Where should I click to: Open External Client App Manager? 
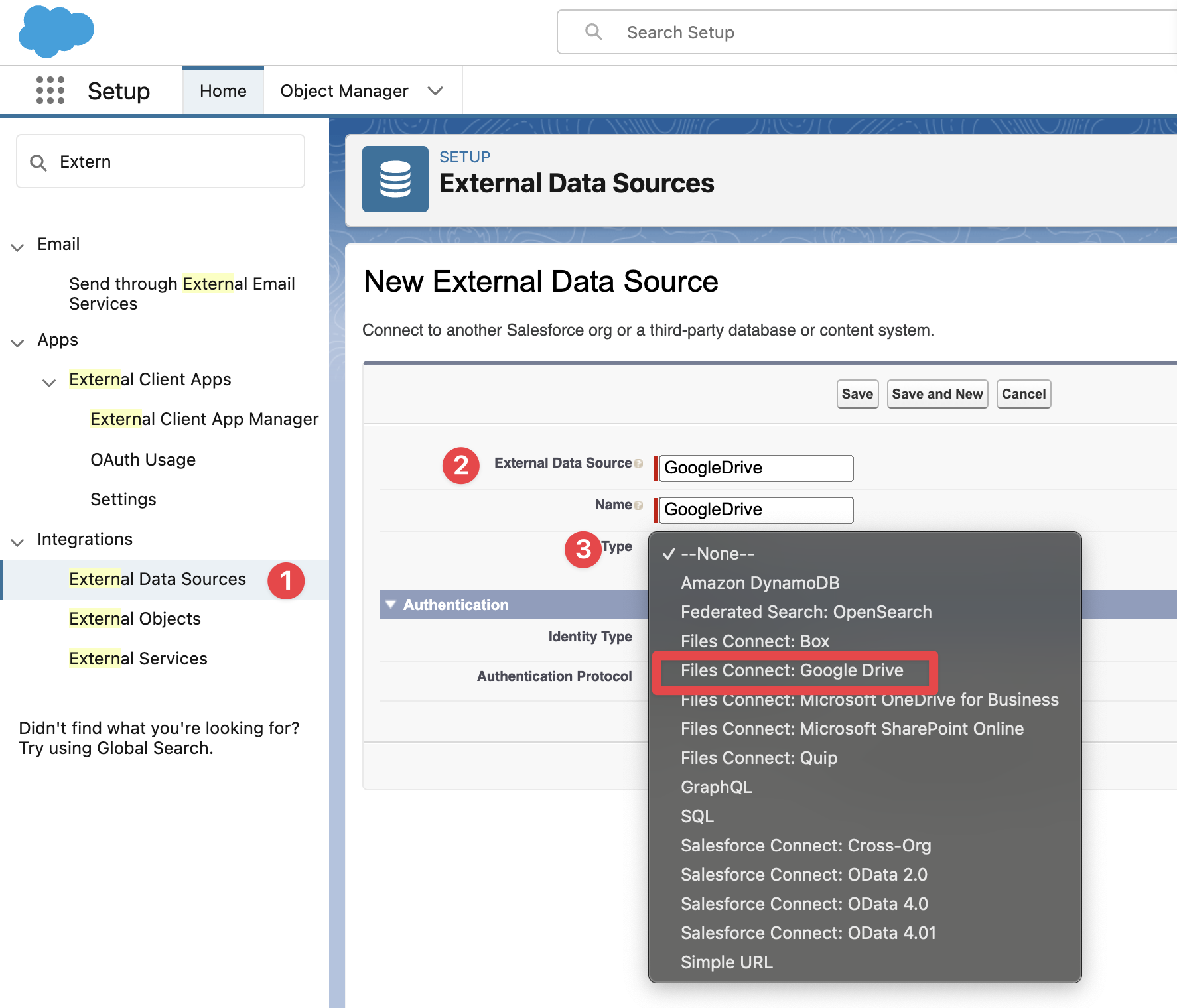pyautogui.click(x=204, y=418)
